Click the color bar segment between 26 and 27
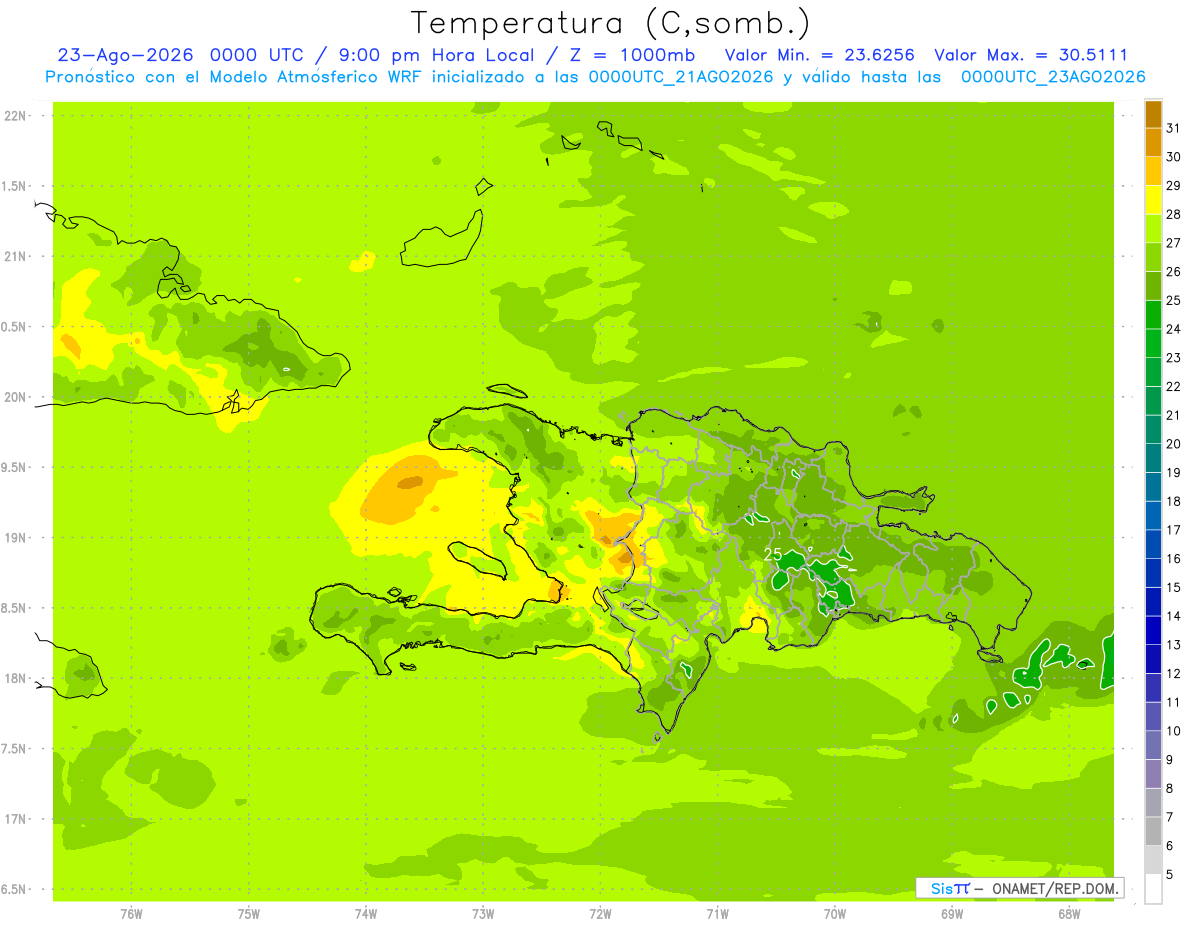 tap(1153, 257)
